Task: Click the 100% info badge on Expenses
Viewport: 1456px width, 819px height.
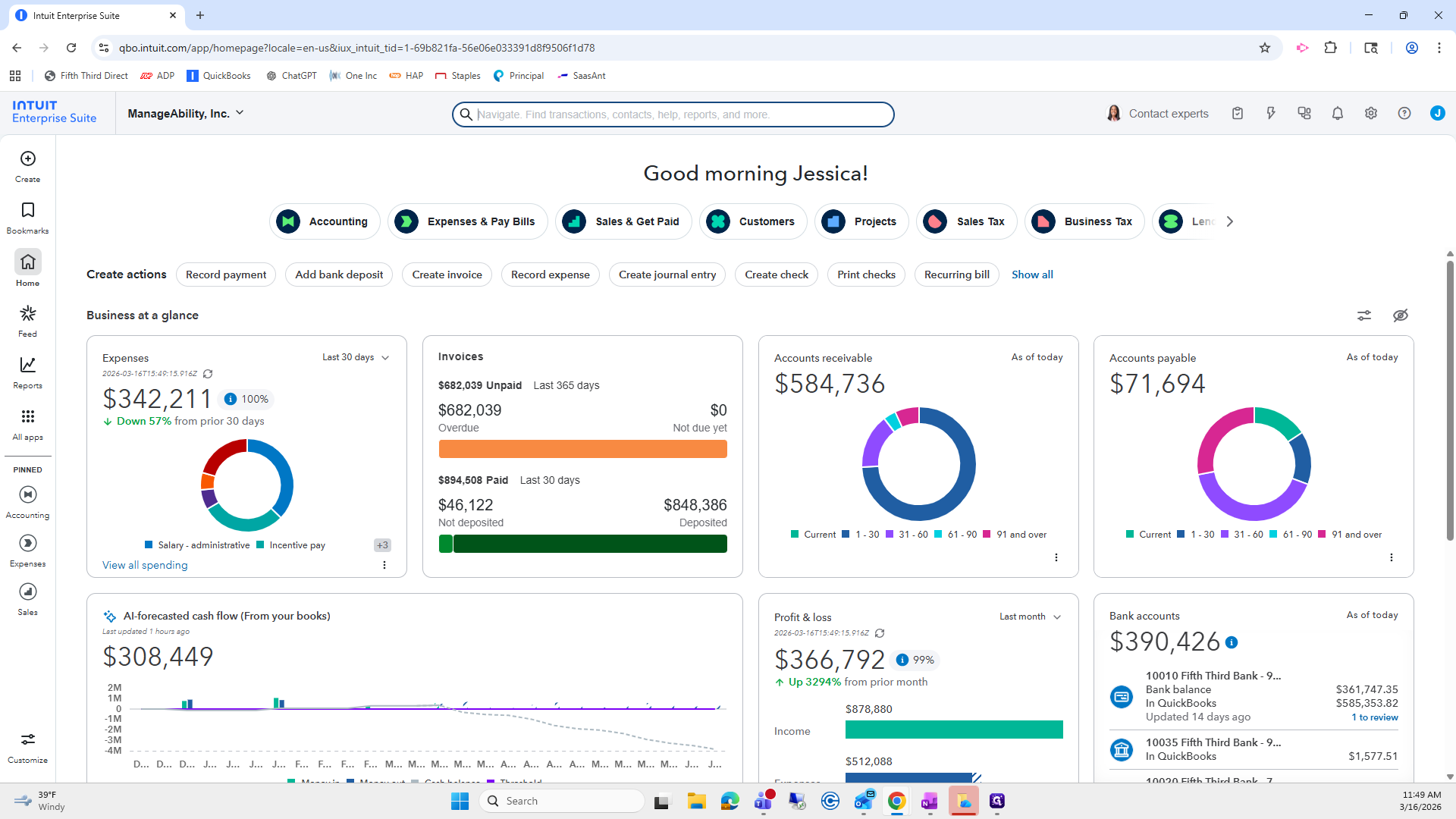Action: click(x=246, y=400)
